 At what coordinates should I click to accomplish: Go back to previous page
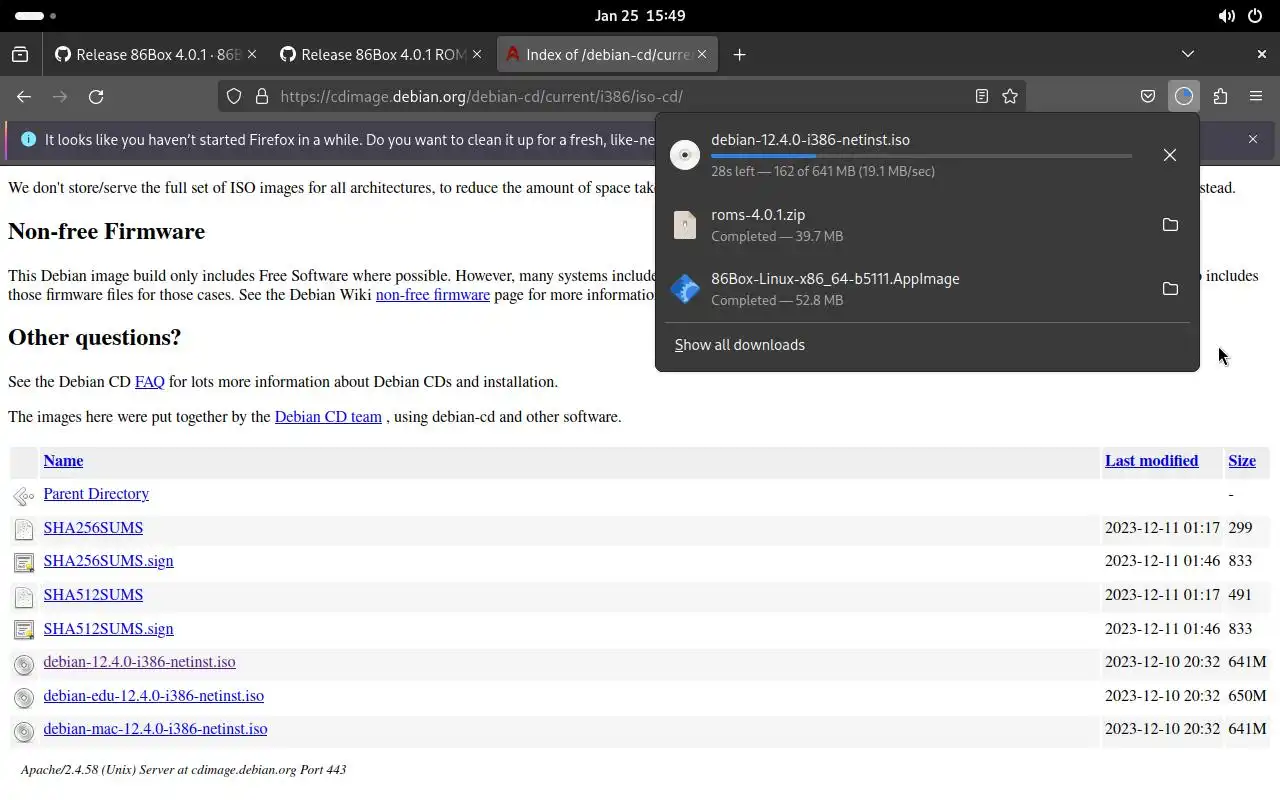(24, 97)
